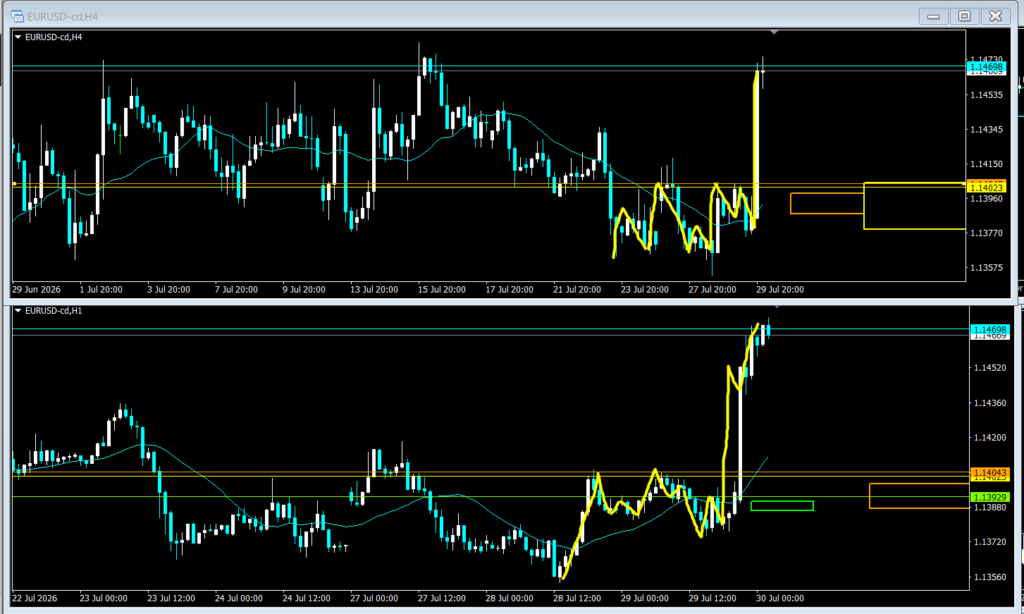Click the 1.14200 price scale value
This screenshot has width=1024, height=614.
tap(990, 438)
